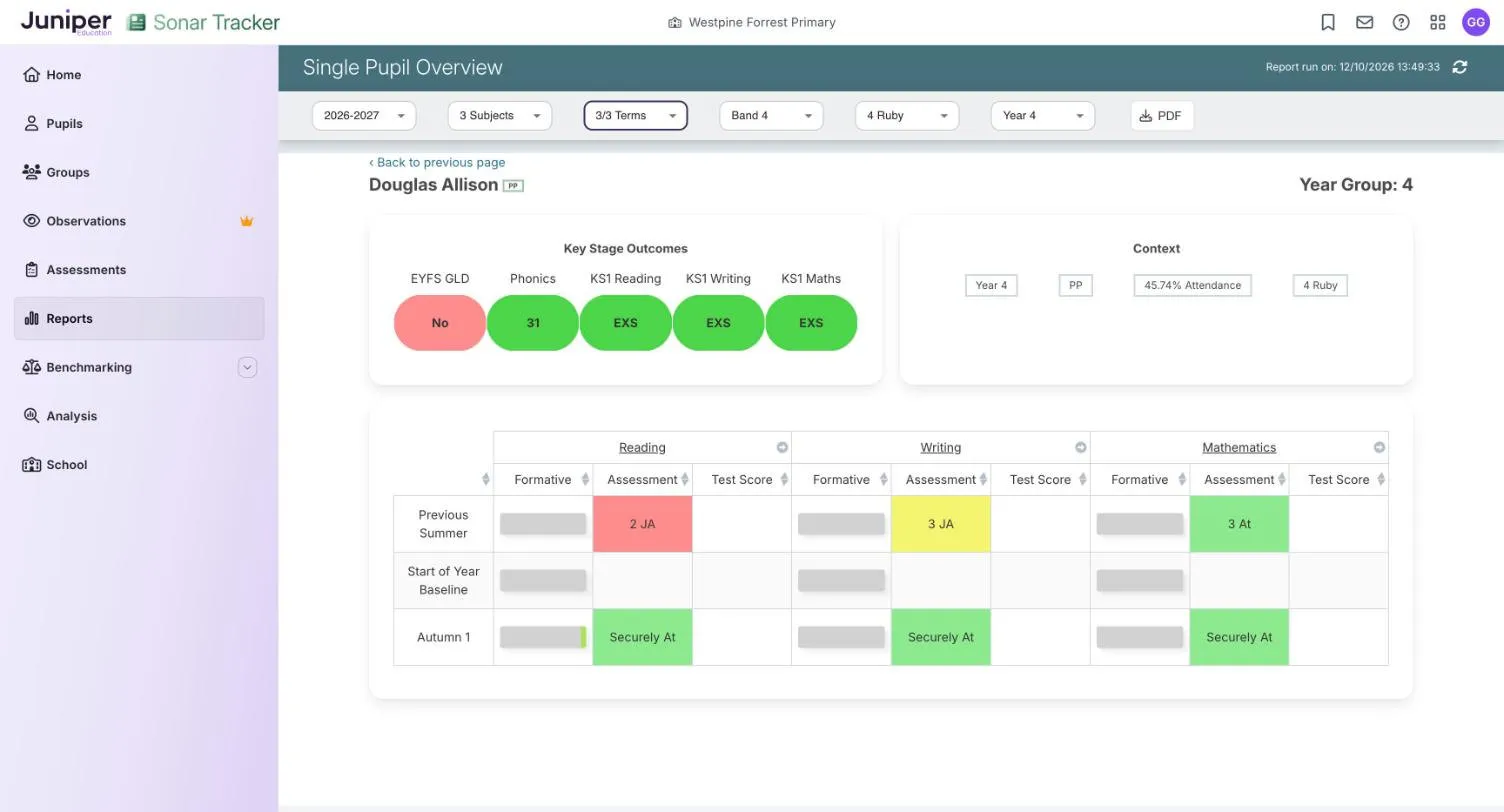Open the Year 4 dropdown

coord(1043,116)
